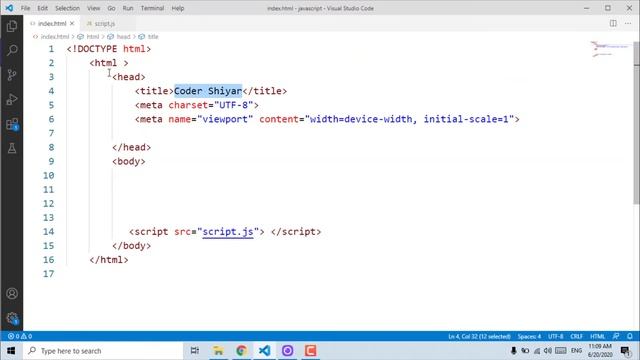Click the feedback icon in status bar

pos(616,336)
